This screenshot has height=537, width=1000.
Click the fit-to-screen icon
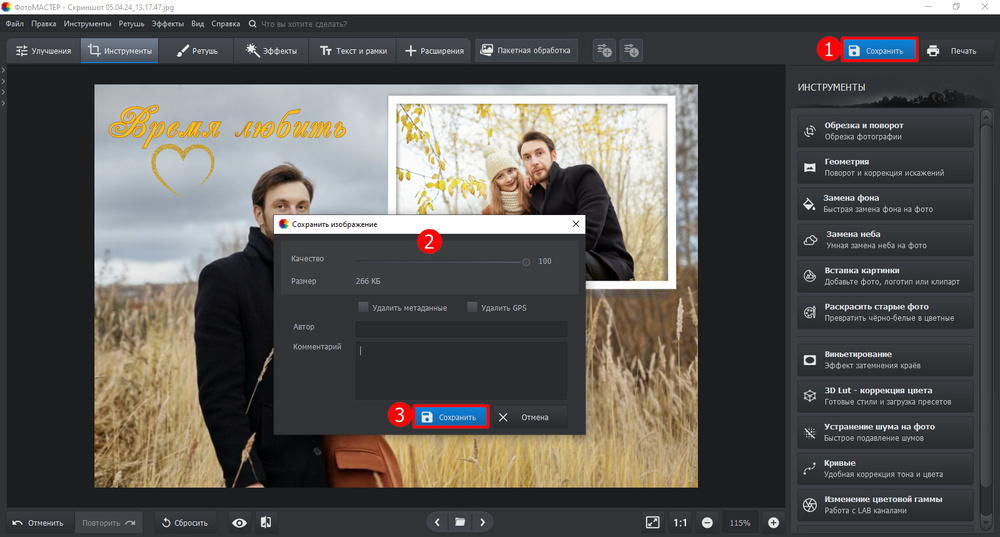(x=652, y=522)
